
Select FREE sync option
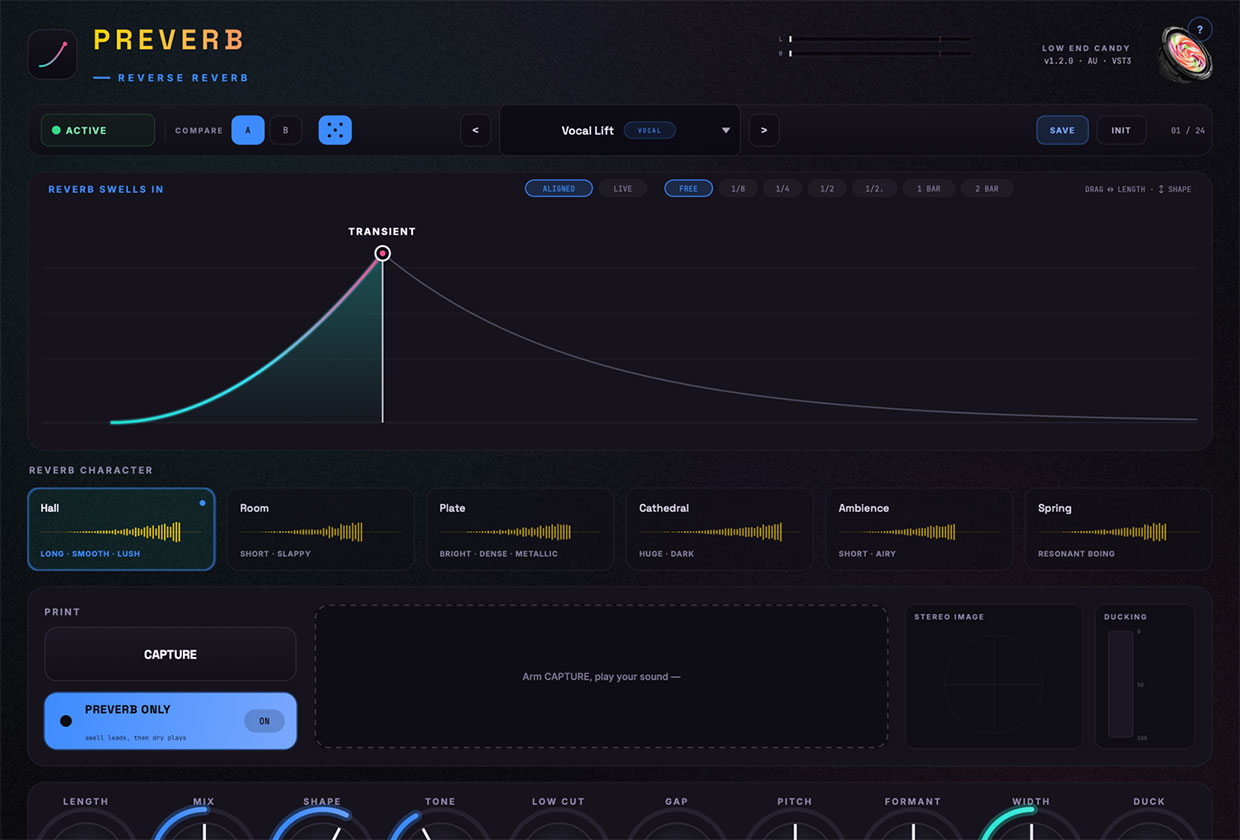689,188
